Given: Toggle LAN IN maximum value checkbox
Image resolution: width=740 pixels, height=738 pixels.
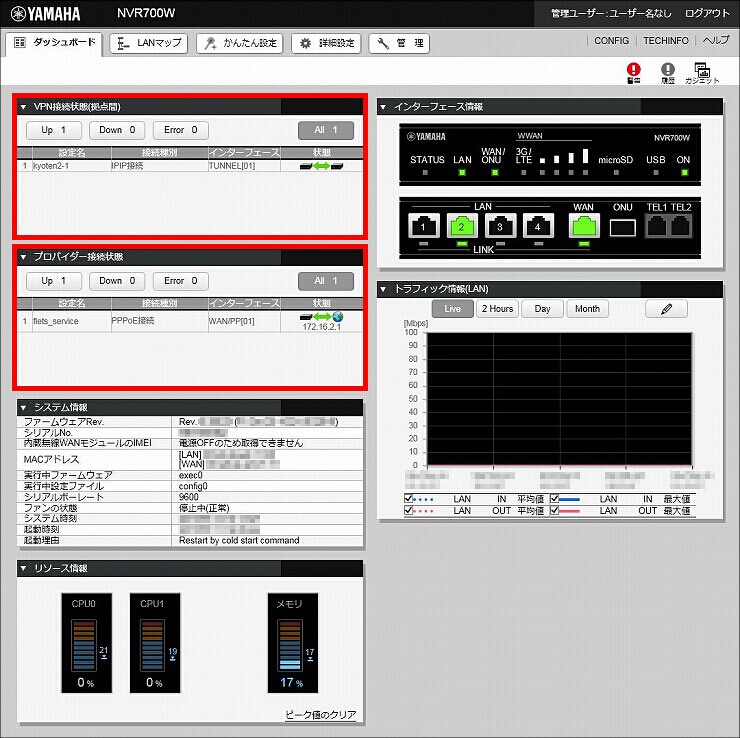Looking at the screenshot, I should pos(555,498).
